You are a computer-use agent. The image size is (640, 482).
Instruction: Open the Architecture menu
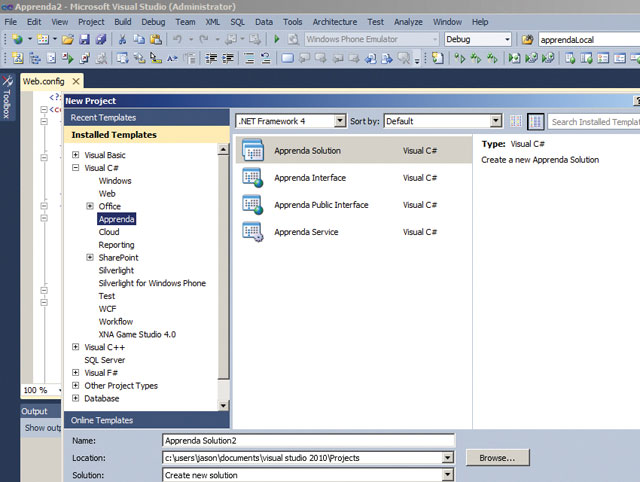pyautogui.click(x=335, y=22)
